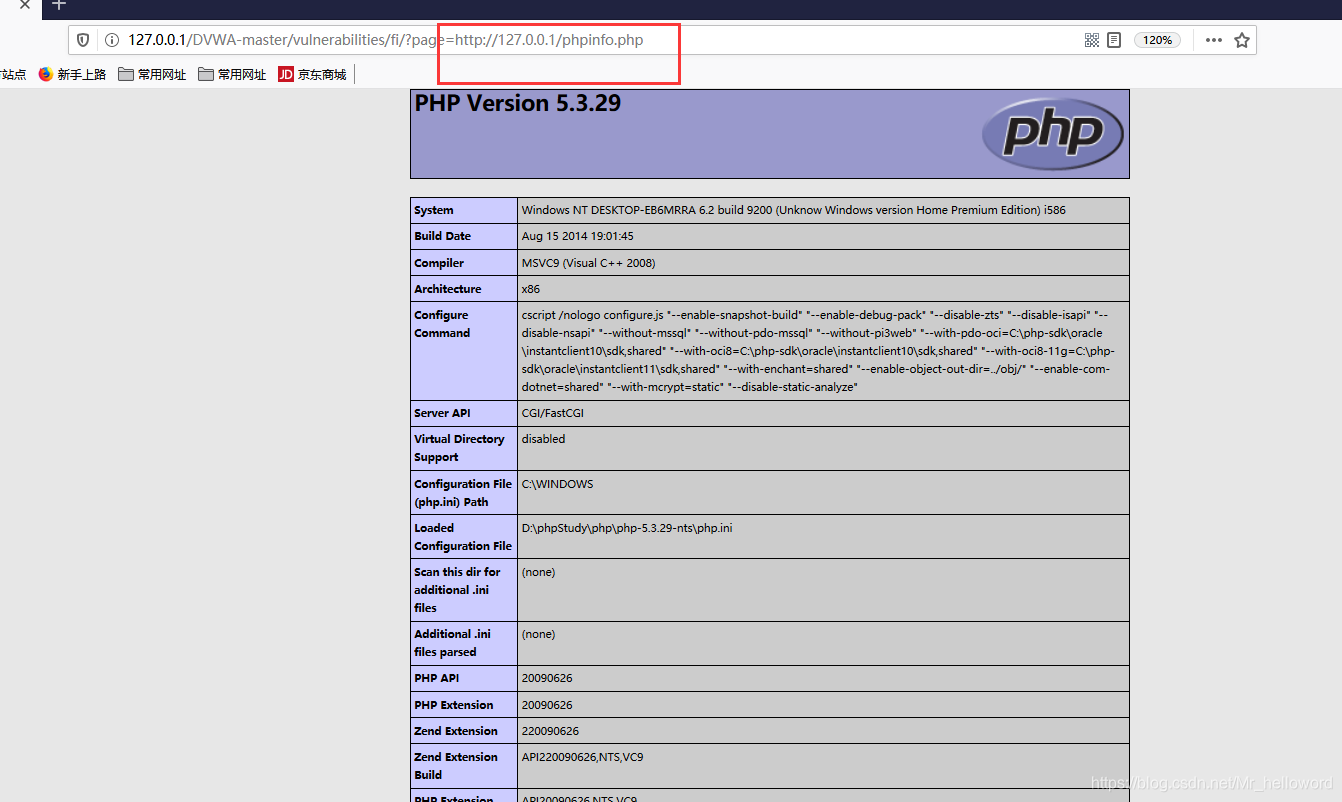Show site information via the info icon
The width and height of the screenshot is (1342, 802).
pos(111,40)
